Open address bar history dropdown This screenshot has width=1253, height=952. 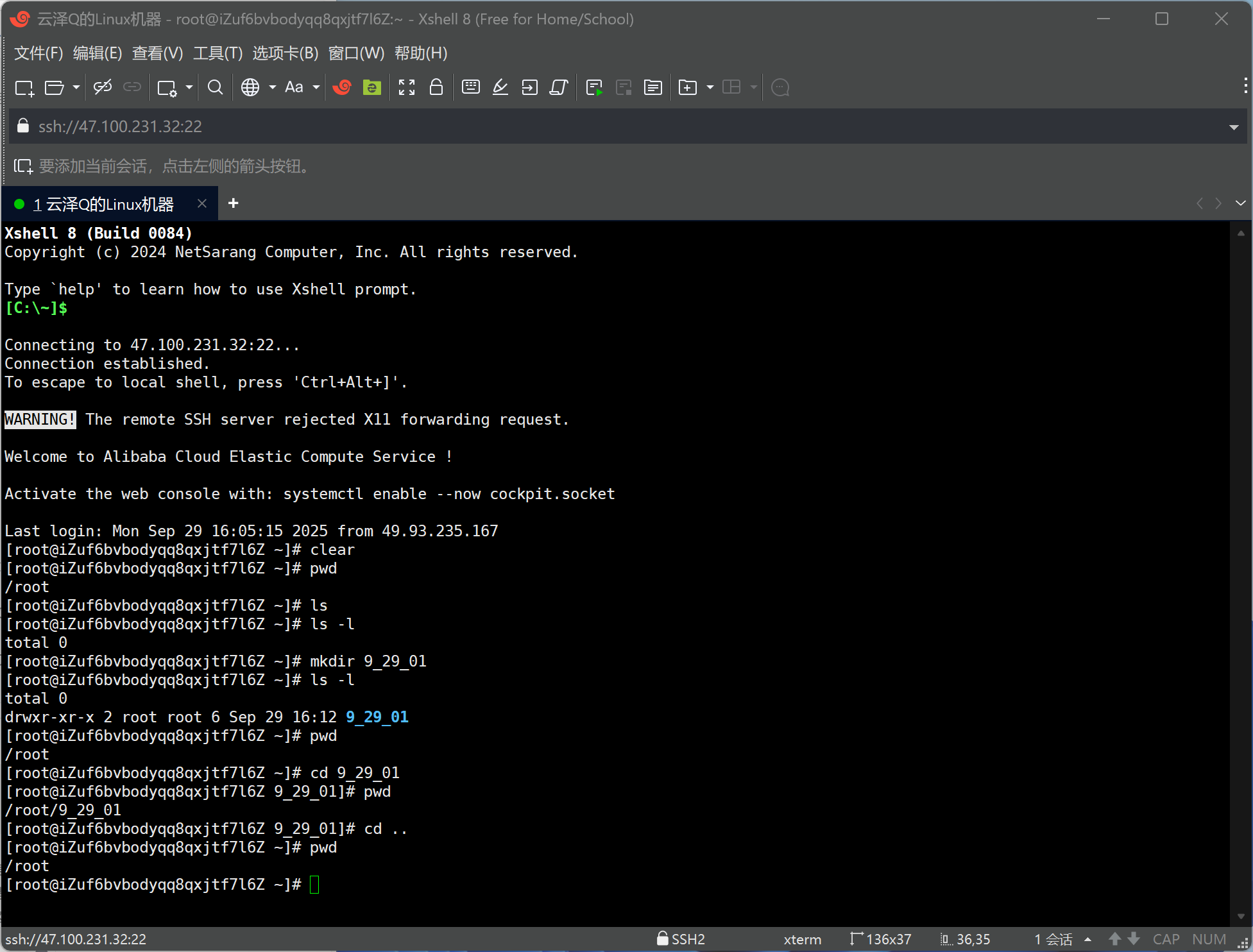(x=1234, y=127)
